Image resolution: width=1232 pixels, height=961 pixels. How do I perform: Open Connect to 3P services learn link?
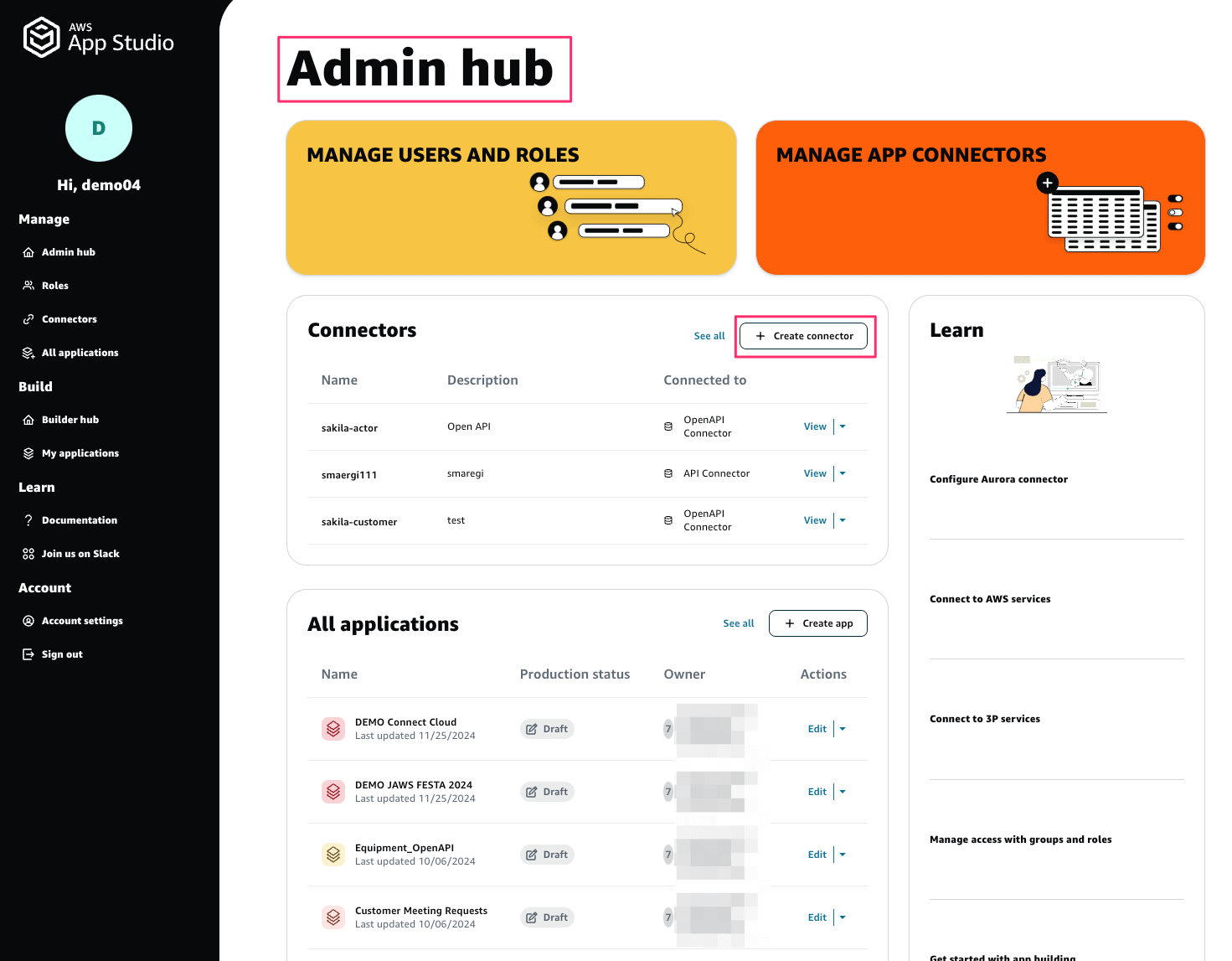[x=985, y=719]
